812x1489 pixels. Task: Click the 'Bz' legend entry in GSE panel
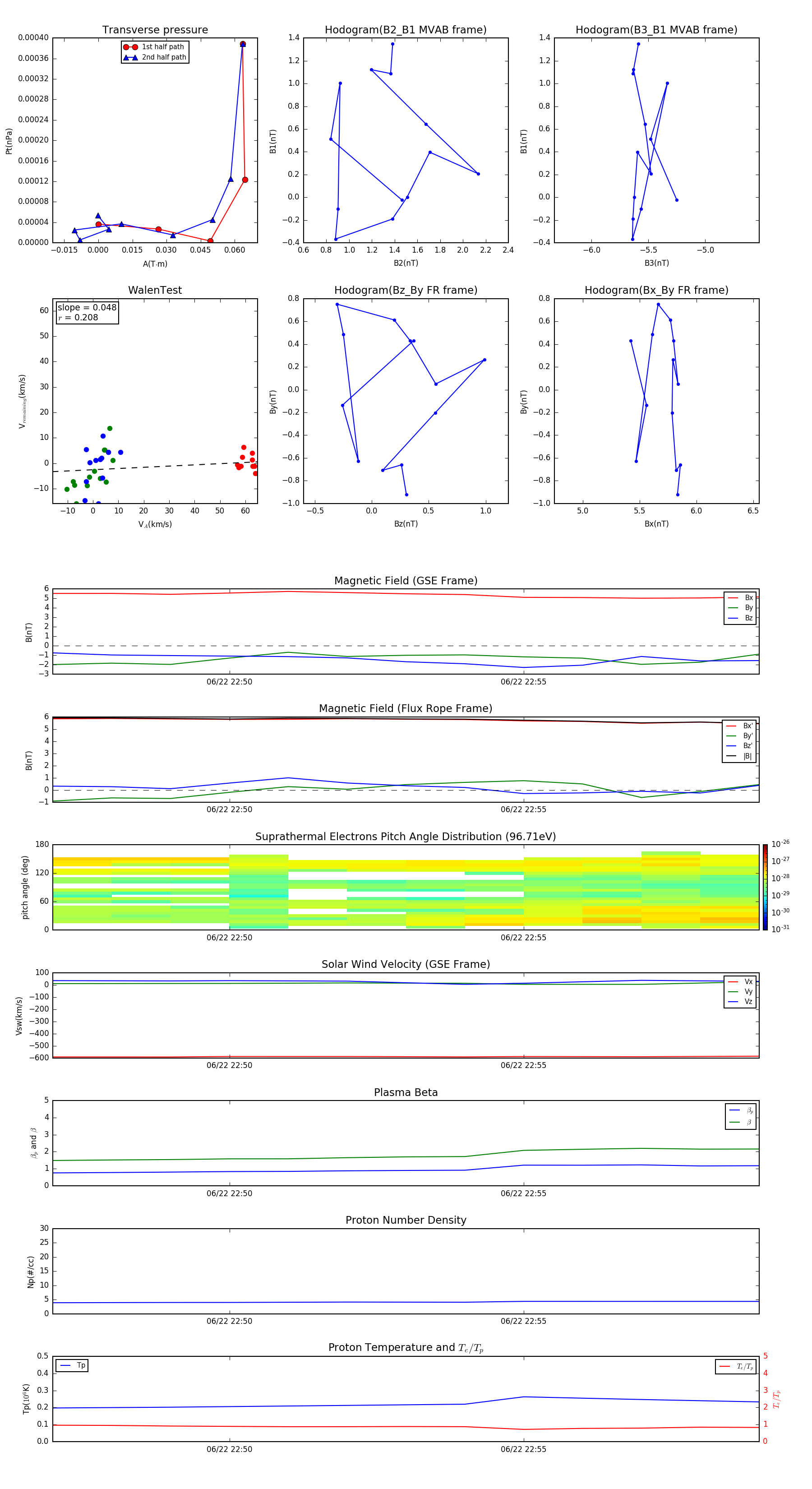(740, 619)
